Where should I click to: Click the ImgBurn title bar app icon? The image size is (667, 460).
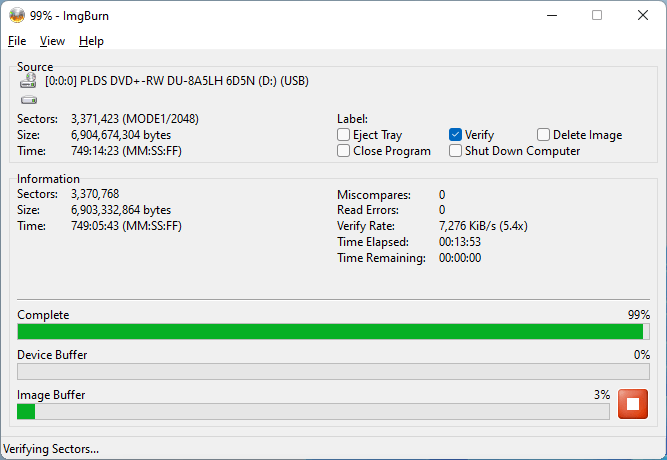pyautogui.click(x=17, y=15)
